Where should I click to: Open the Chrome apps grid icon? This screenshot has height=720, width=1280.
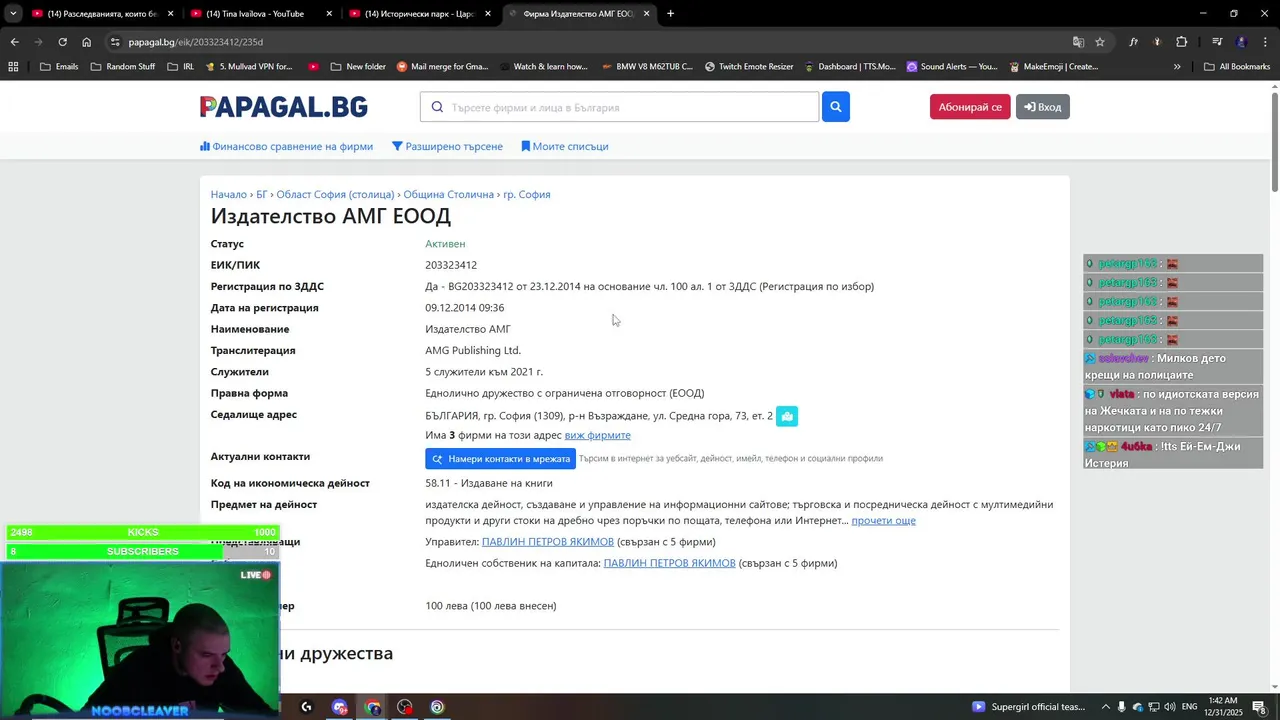(13, 67)
